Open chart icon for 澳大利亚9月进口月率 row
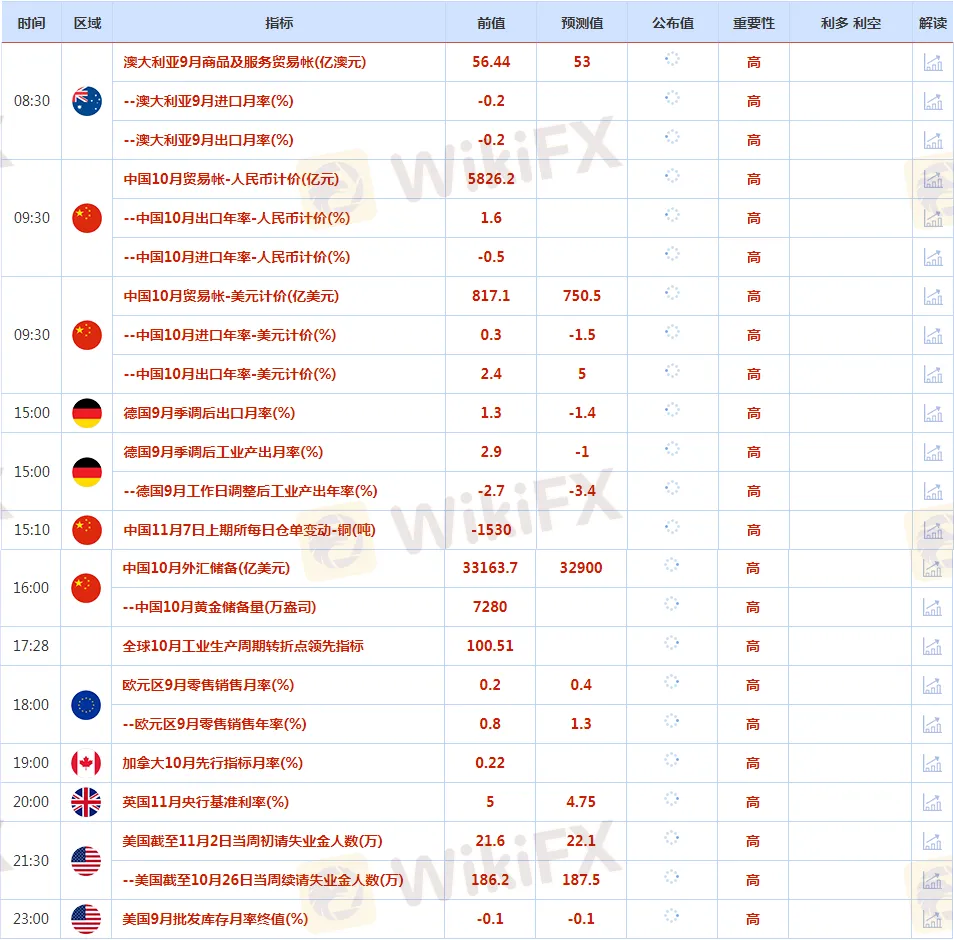Viewport: 954px width, 940px height. tap(933, 101)
